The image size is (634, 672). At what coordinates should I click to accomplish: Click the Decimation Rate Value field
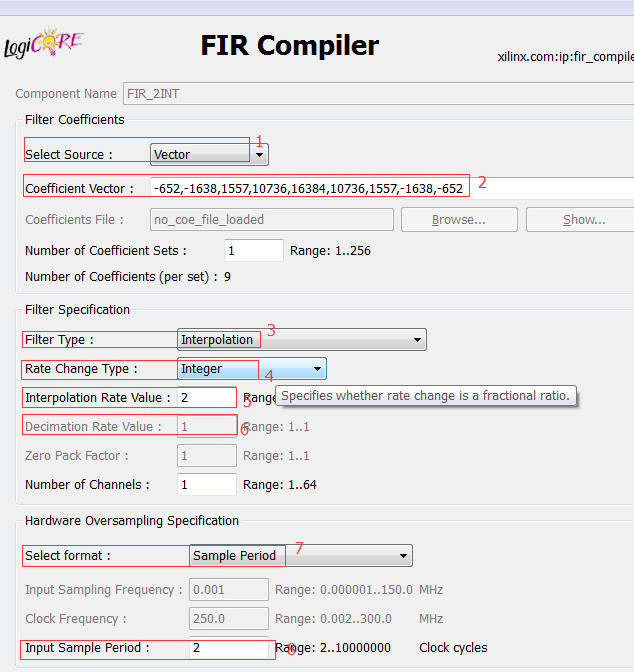tap(207, 426)
